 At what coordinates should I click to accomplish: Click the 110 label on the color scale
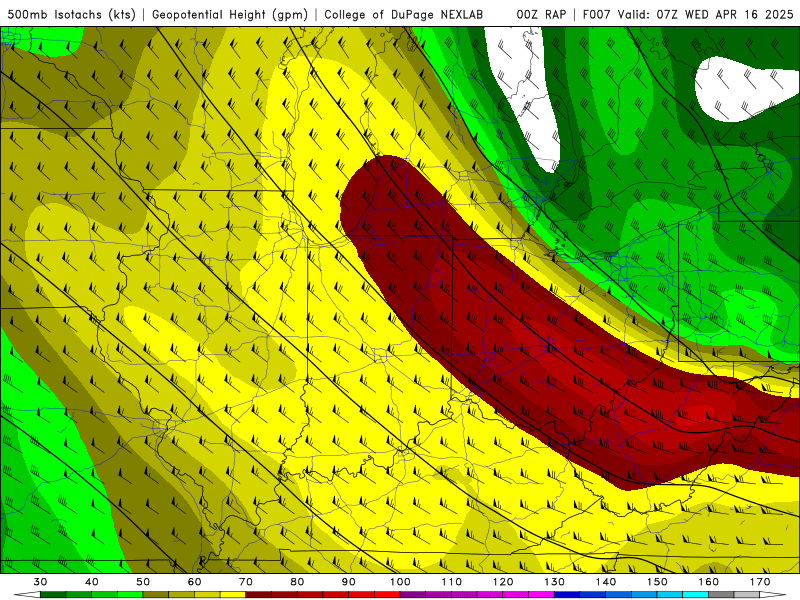452,582
